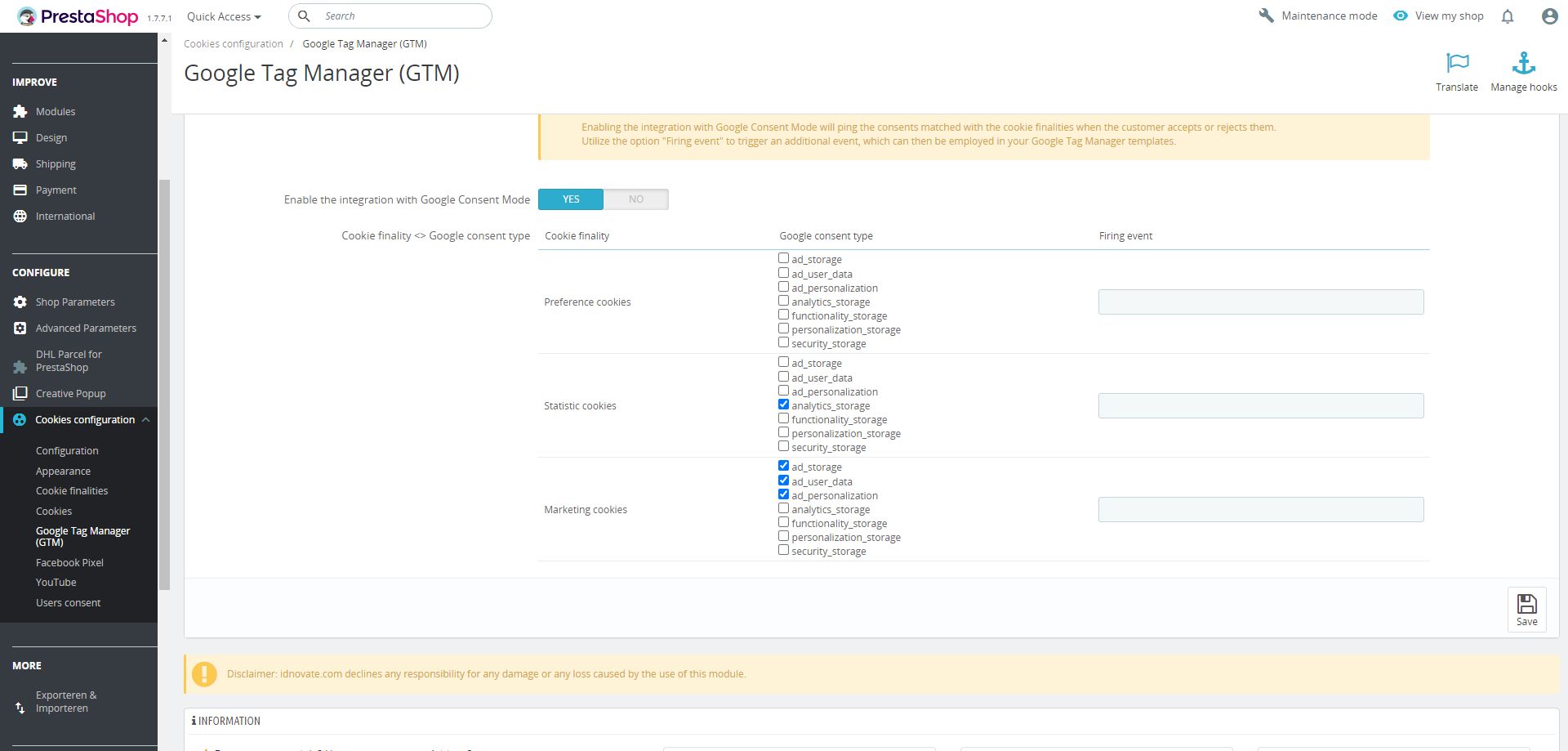This screenshot has height=751, width=1568.
Task: Check security_storage for Statistic cookies
Action: pyautogui.click(x=784, y=446)
